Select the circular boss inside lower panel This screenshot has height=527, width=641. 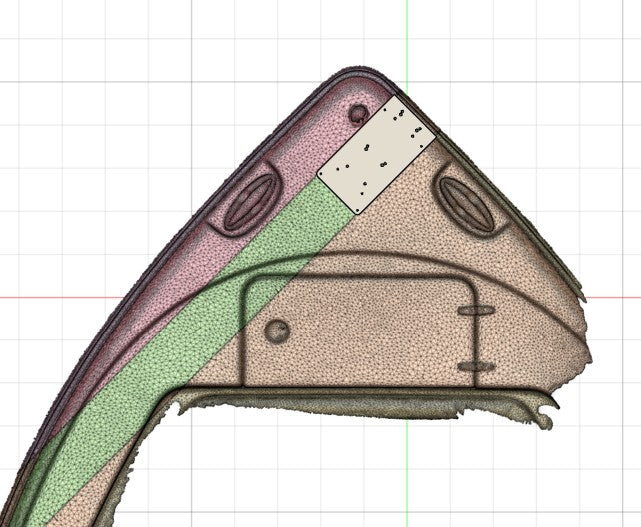coord(277,330)
